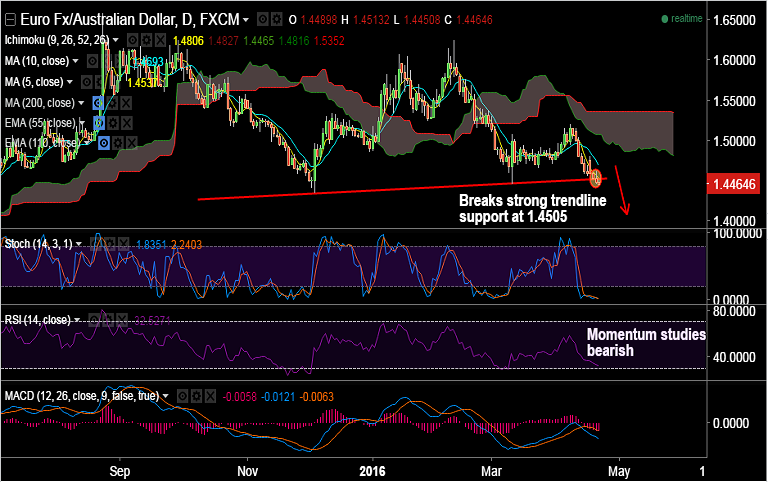The image size is (768, 484).
Task: Click the current price label 1.44646
Action: pos(733,185)
